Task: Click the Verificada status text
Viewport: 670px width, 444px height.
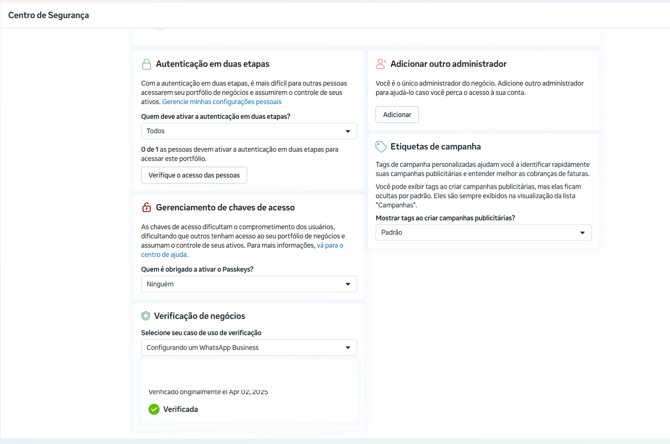Action: coord(180,409)
